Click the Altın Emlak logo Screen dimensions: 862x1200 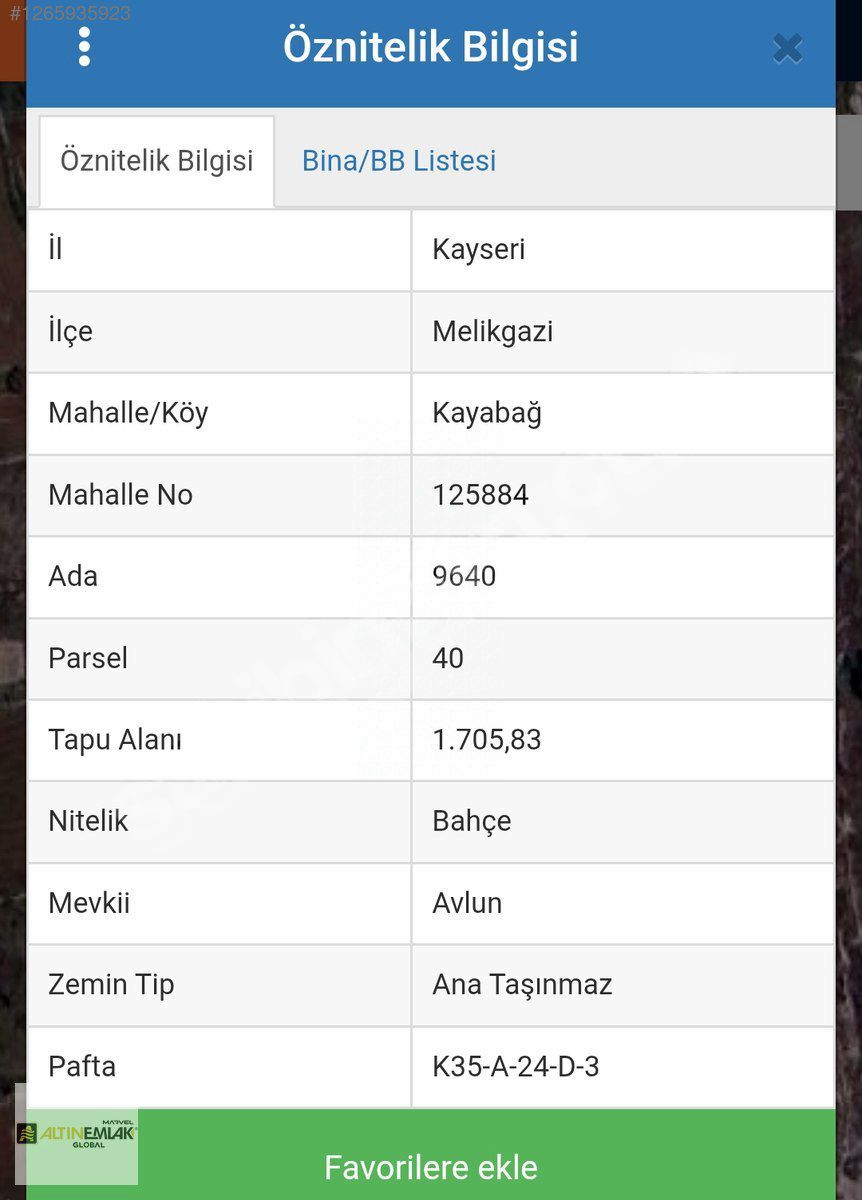[77, 1135]
